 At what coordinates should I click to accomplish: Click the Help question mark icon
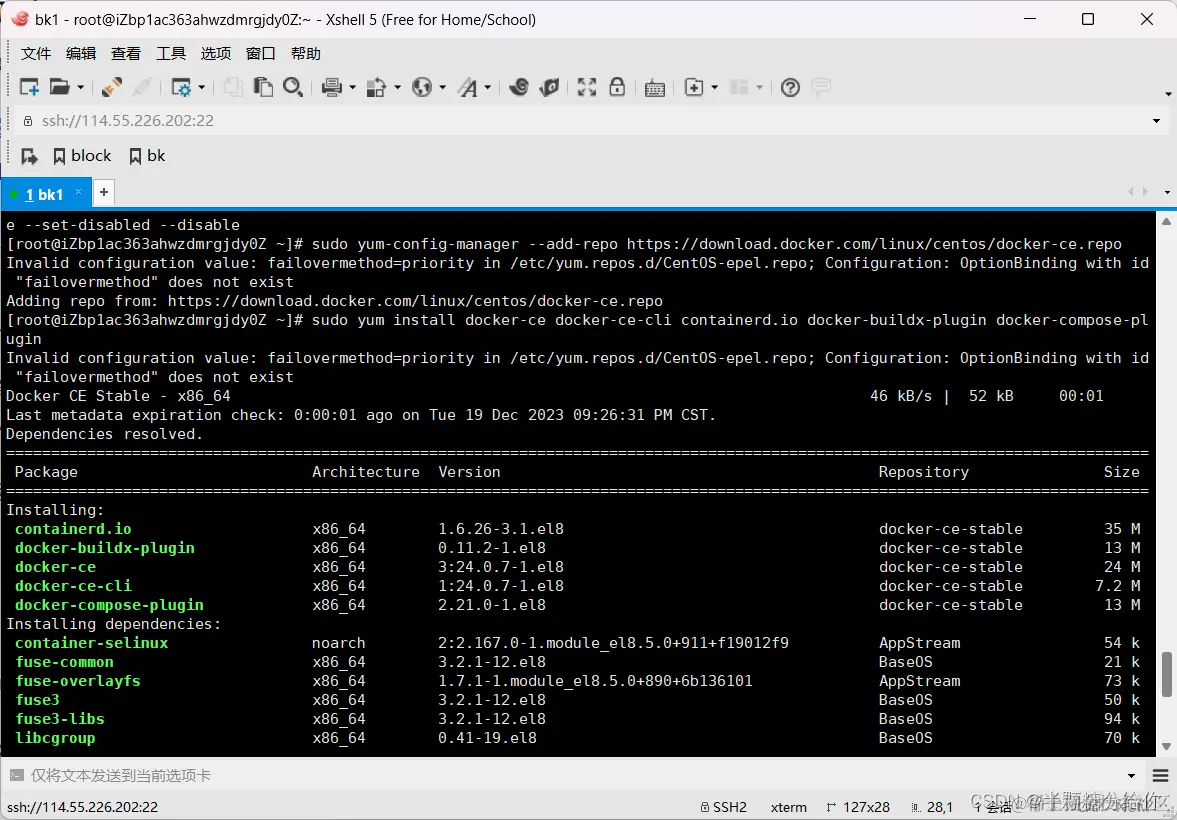pos(790,87)
